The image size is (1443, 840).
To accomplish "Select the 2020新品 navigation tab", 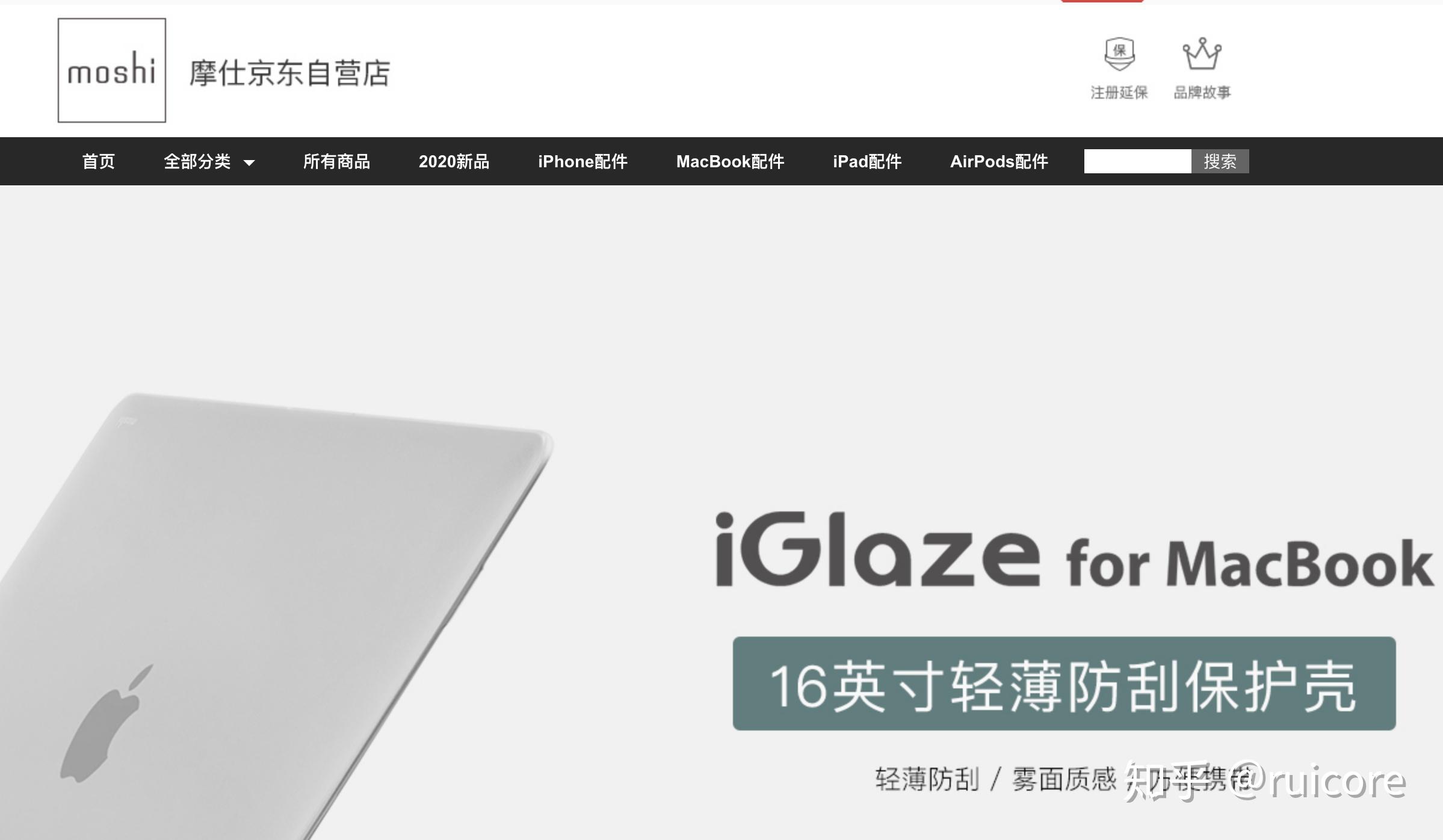I will (454, 161).
